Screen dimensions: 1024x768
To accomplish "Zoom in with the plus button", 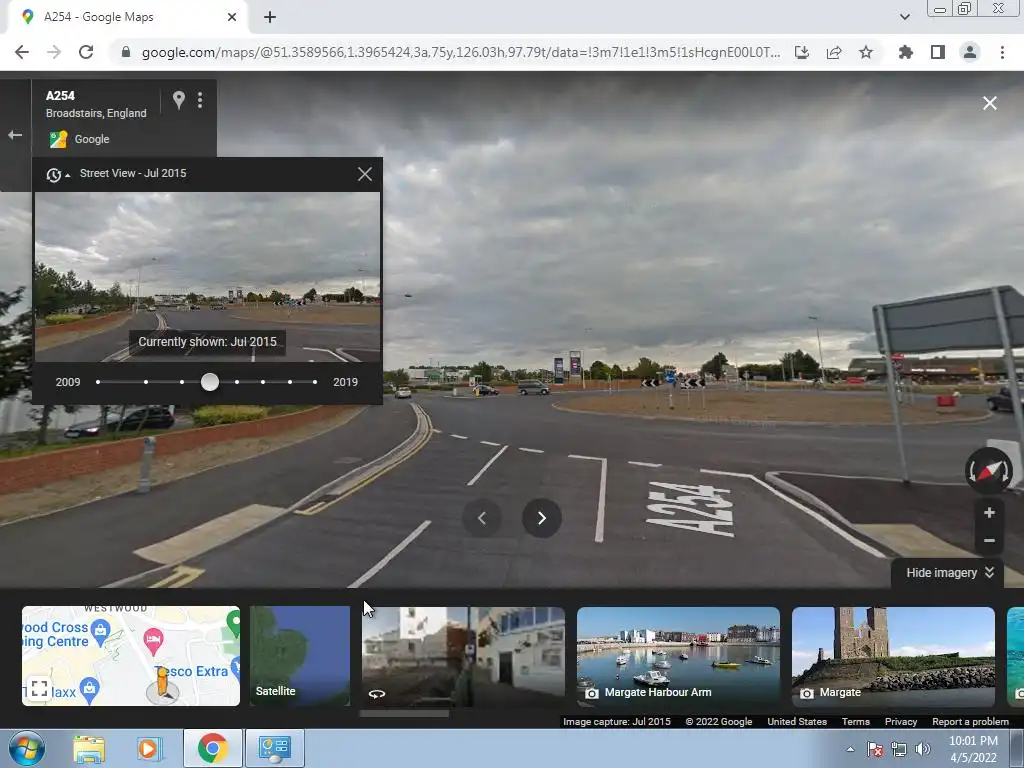I will pyautogui.click(x=989, y=513).
